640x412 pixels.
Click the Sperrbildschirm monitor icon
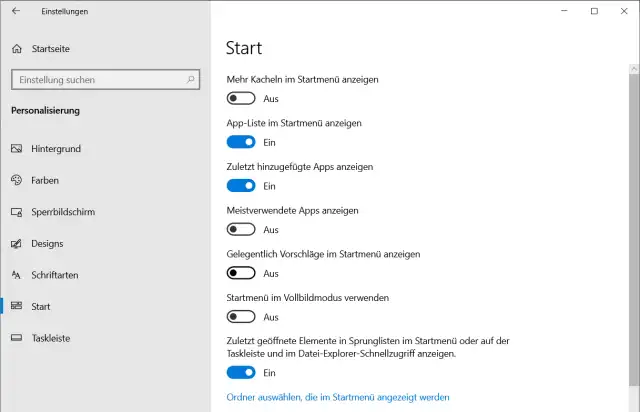[x=16, y=212]
